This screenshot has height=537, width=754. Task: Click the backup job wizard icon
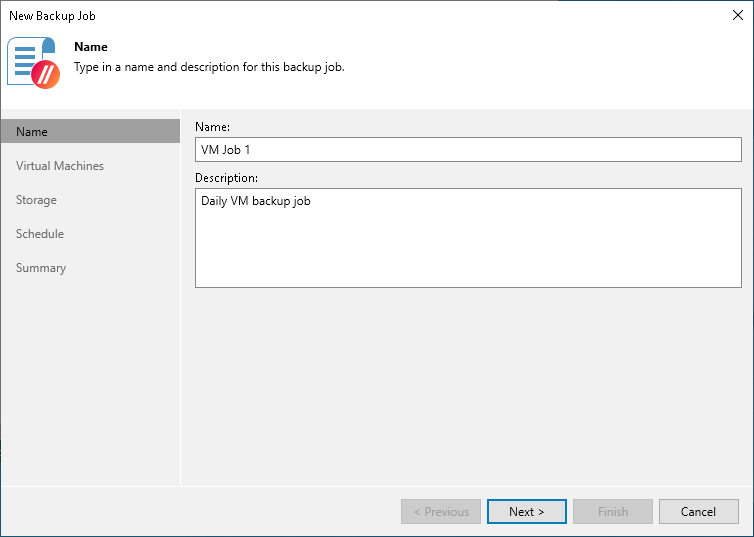[x=33, y=64]
